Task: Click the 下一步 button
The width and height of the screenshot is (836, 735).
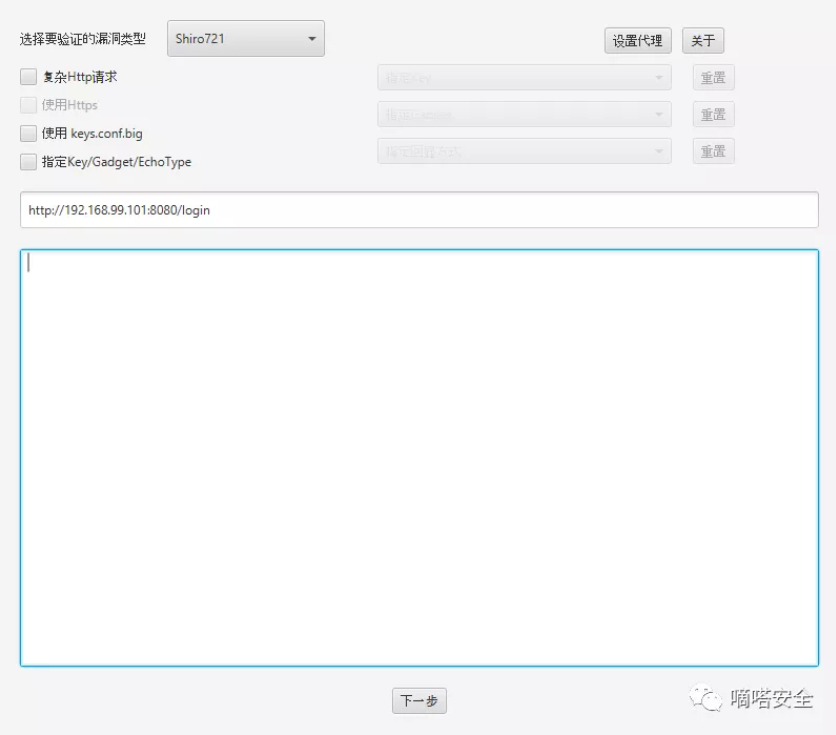Action: pos(419,700)
